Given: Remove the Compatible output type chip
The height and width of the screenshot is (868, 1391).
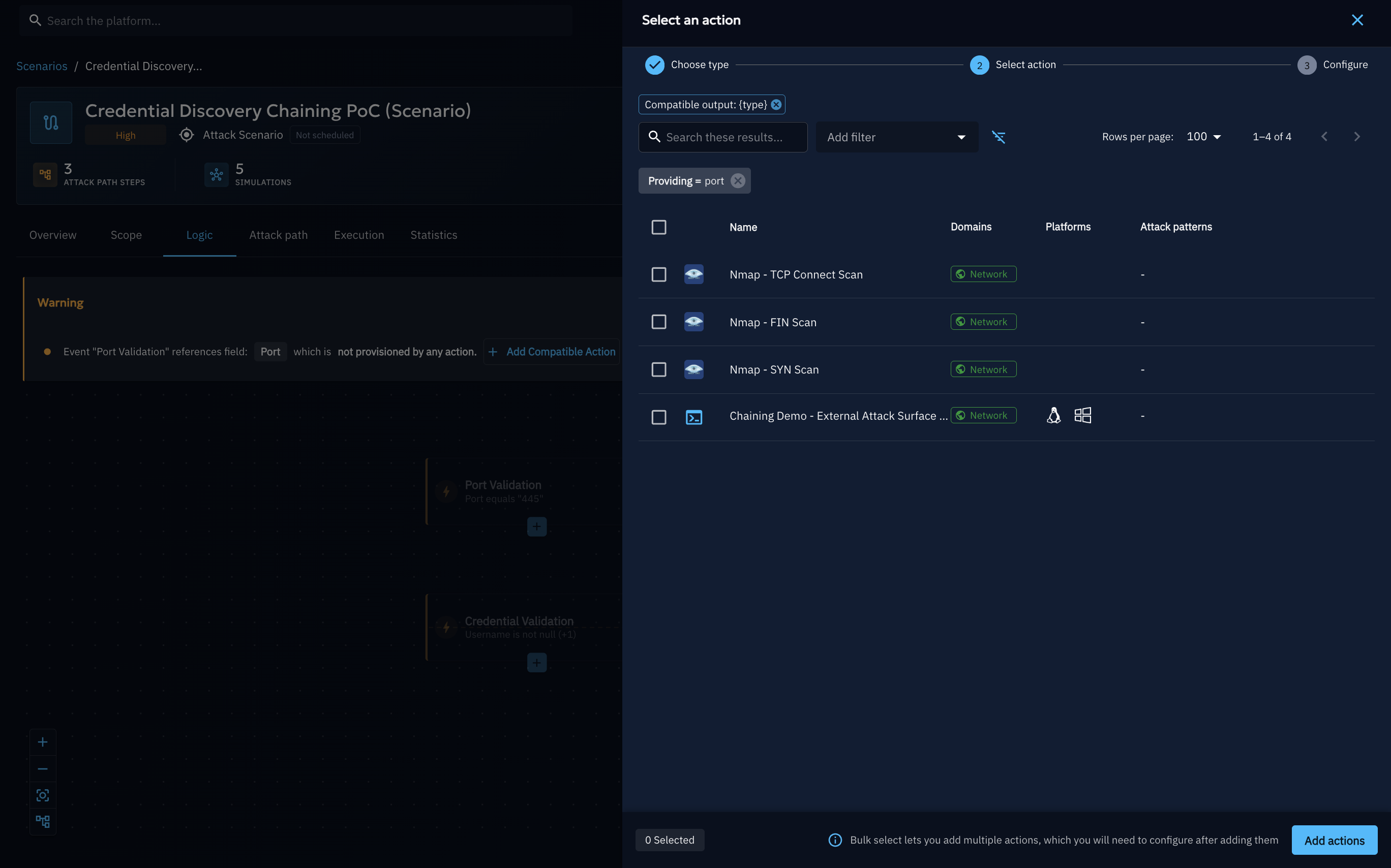Looking at the screenshot, I should pos(776,105).
